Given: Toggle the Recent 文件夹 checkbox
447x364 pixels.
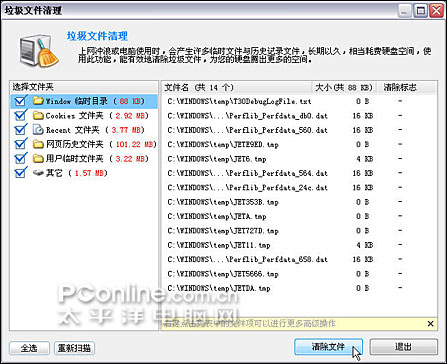Looking at the screenshot, I should click(21, 130).
